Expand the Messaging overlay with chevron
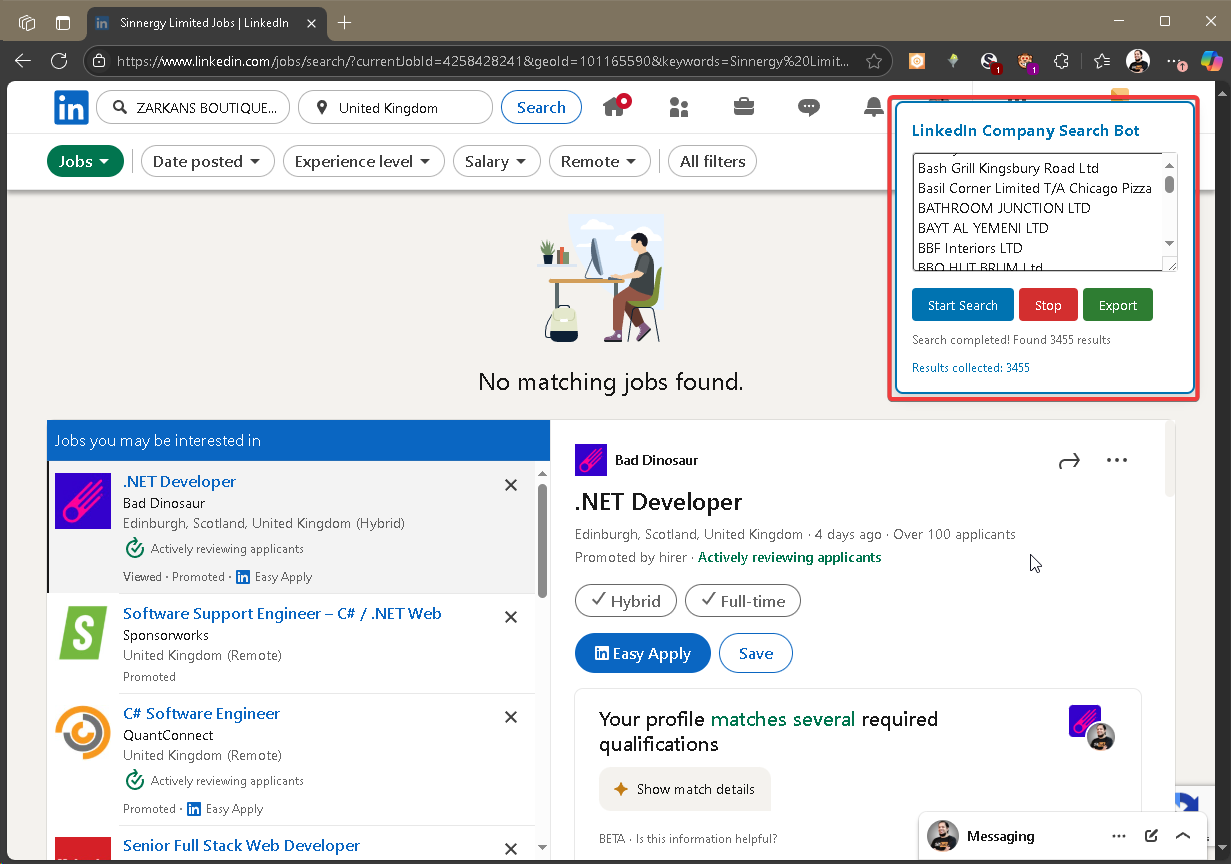 pos(1183,836)
